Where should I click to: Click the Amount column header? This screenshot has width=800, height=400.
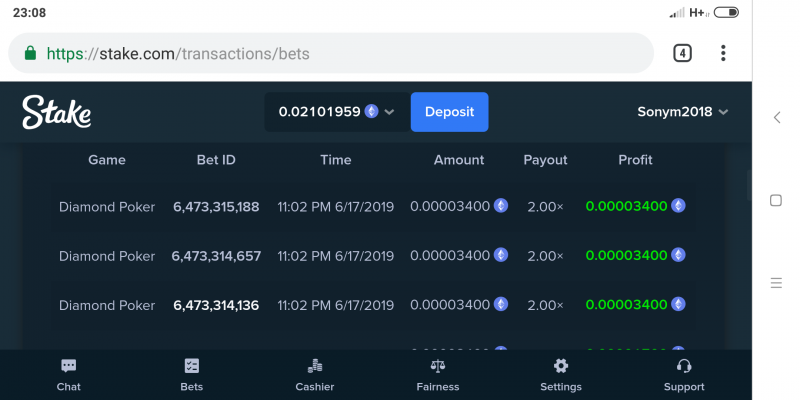[459, 160]
